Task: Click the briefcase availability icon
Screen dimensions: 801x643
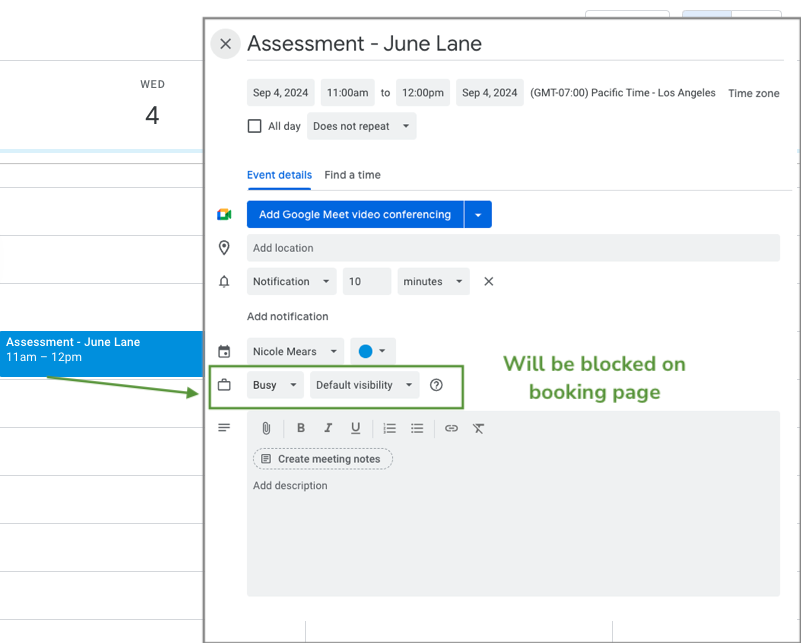Action: [x=224, y=385]
